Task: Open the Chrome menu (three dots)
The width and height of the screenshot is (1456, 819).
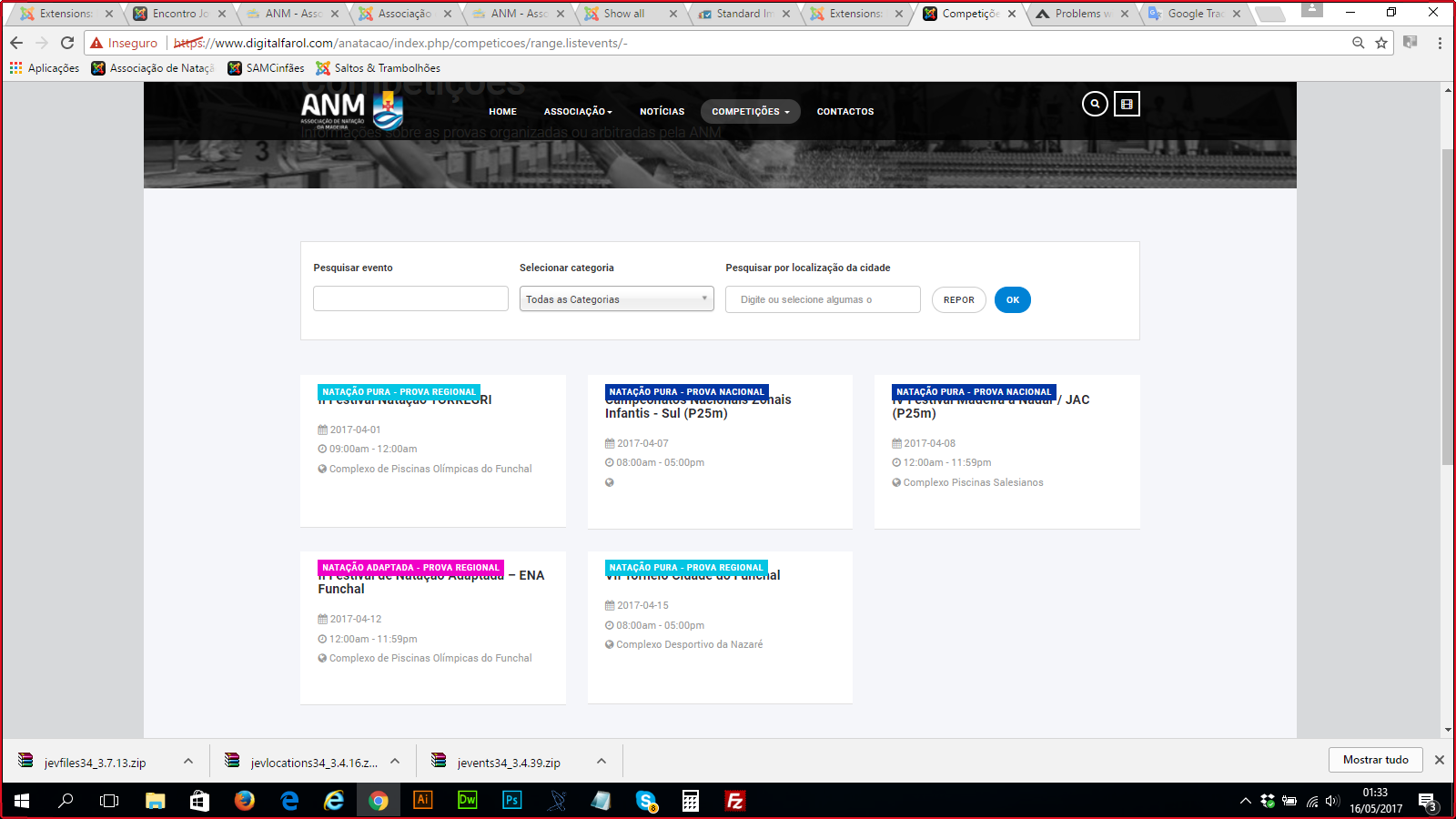Action: (1440, 43)
